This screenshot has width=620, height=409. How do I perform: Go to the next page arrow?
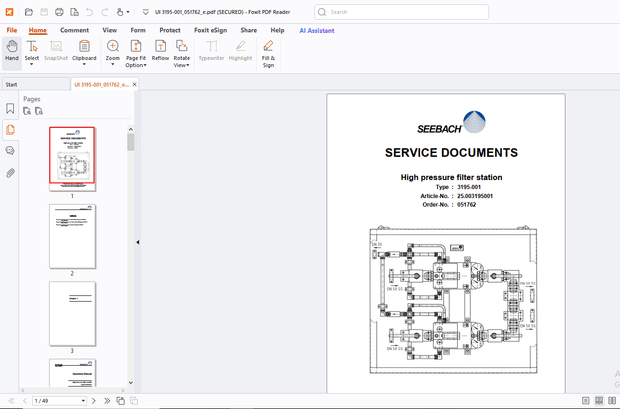[x=93, y=400]
